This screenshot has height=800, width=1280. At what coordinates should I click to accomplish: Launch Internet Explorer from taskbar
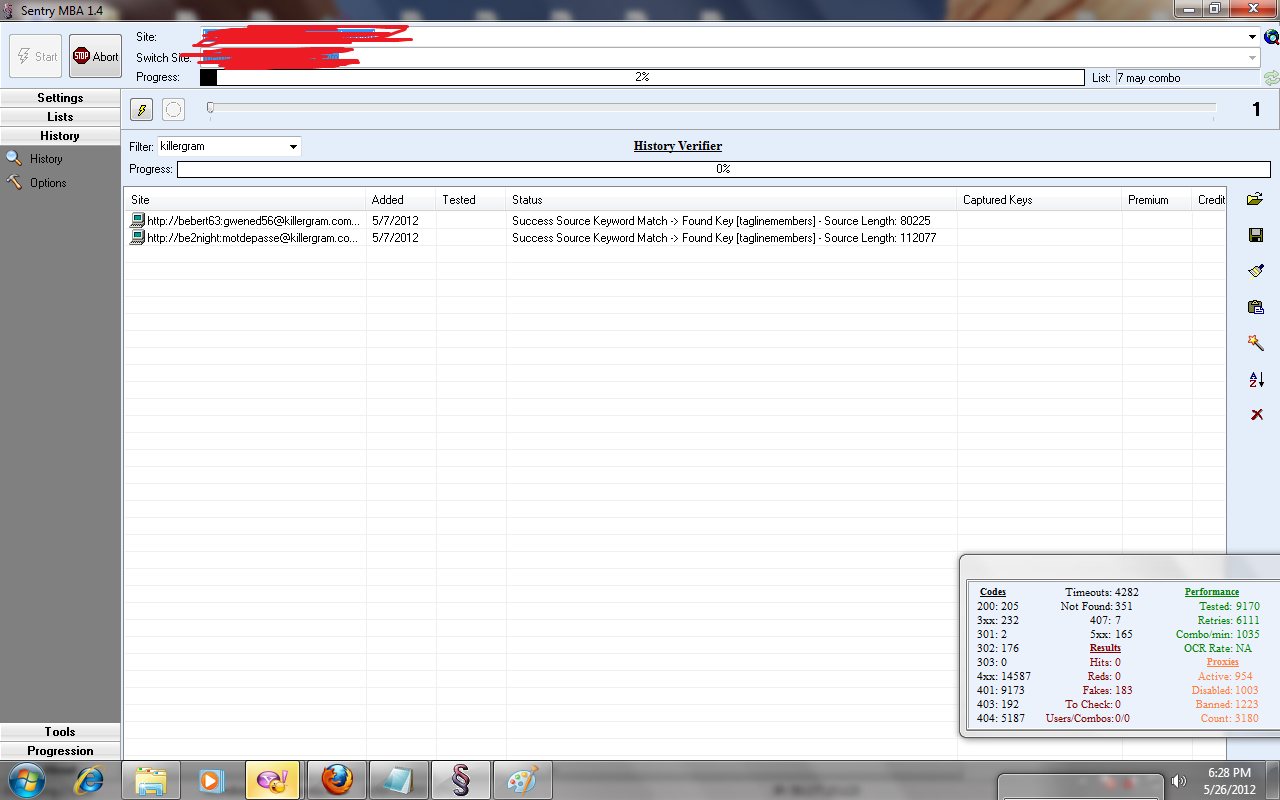click(x=89, y=780)
